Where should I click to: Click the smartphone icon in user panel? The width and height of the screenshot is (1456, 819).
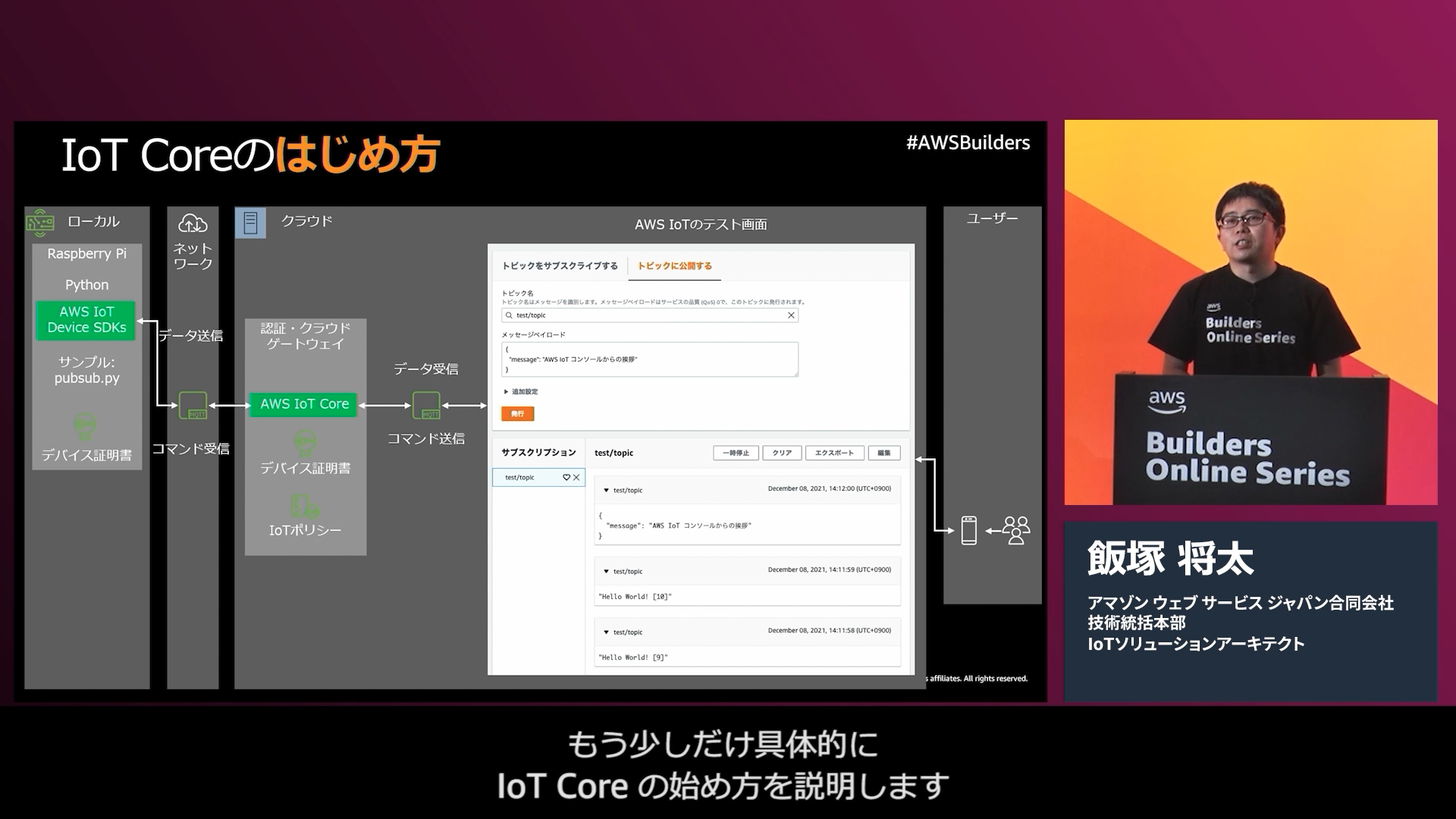[968, 530]
